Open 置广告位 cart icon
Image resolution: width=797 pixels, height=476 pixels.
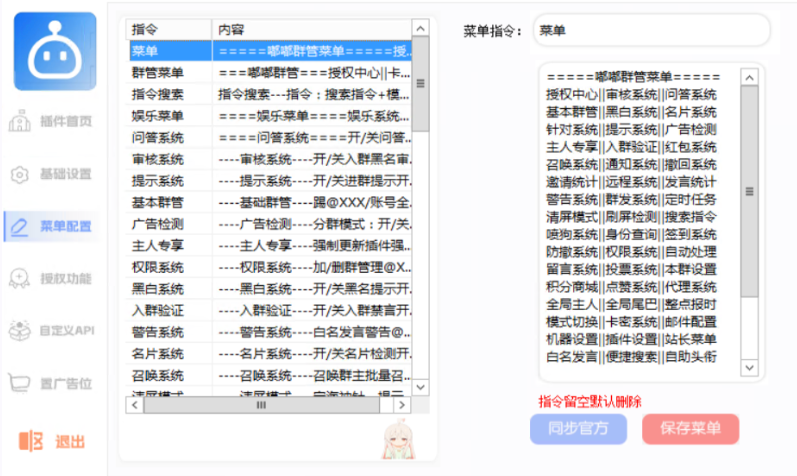19,383
